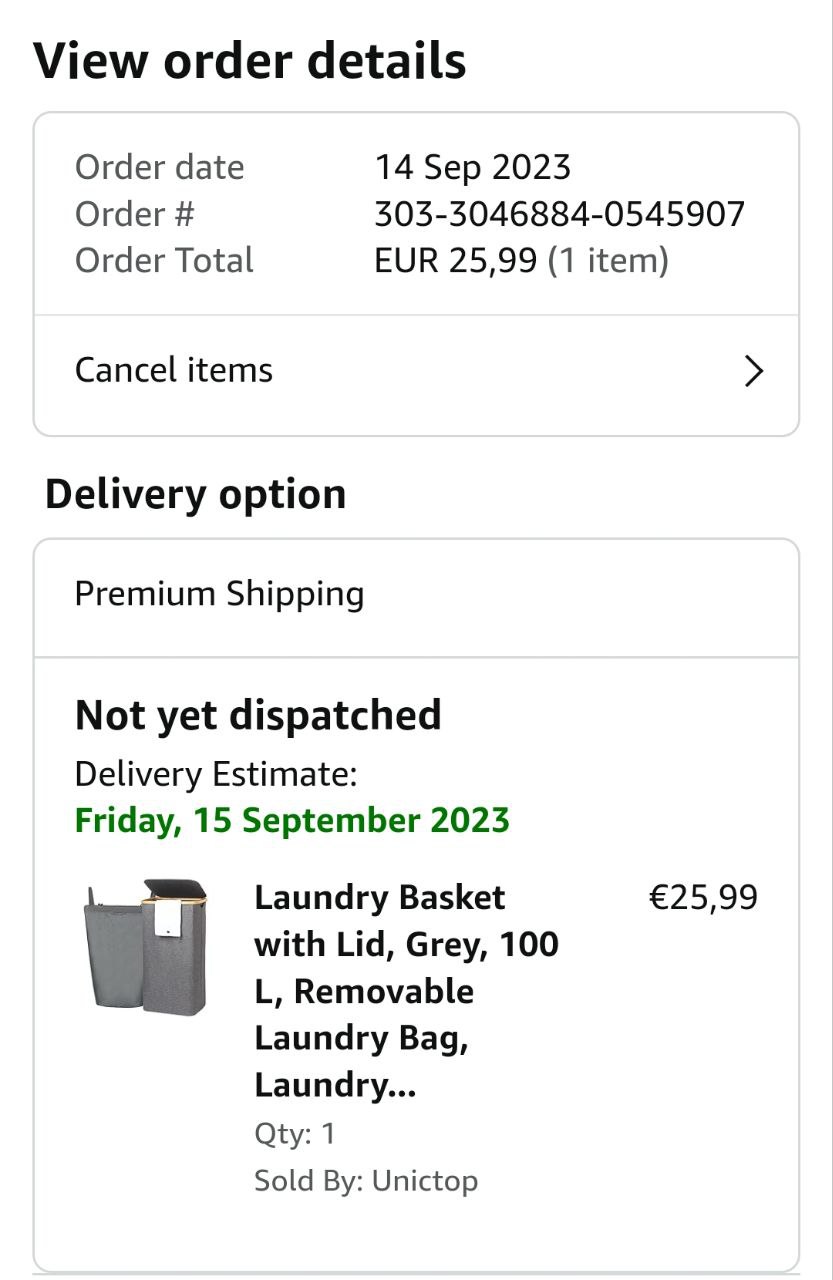Click the 14 Sep 2023 order date value
The image size is (833, 1280).
tap(472, 167)
